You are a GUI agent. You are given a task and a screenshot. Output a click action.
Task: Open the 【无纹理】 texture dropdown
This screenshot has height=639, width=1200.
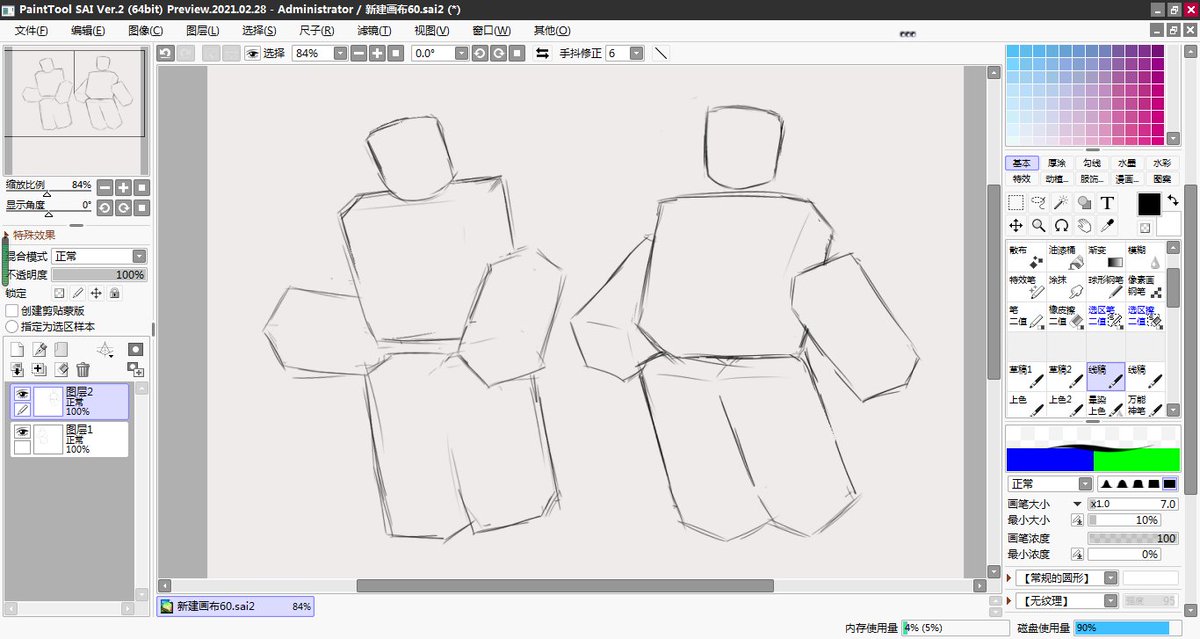tap(1067, 601)
